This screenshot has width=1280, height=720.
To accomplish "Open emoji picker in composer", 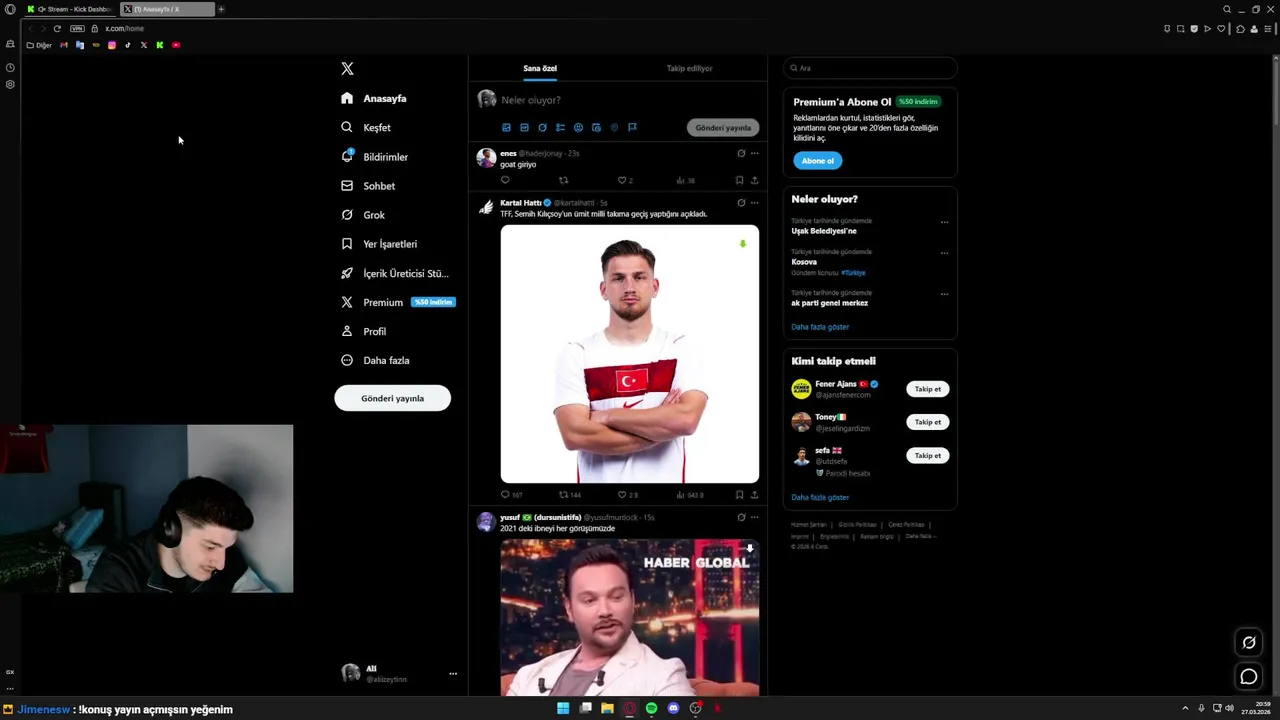I will 578,128.
